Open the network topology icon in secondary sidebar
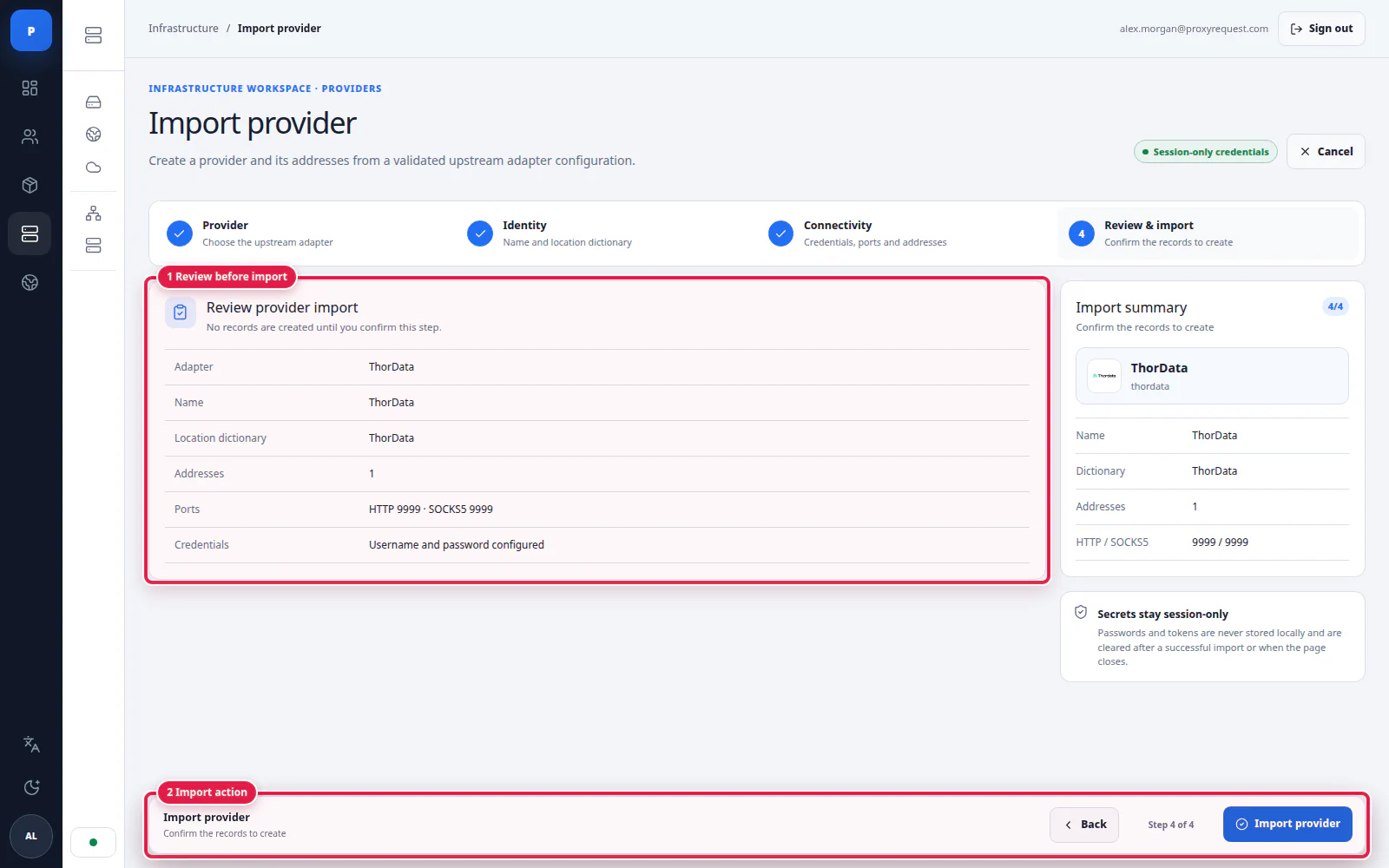 tap(94, 214)
